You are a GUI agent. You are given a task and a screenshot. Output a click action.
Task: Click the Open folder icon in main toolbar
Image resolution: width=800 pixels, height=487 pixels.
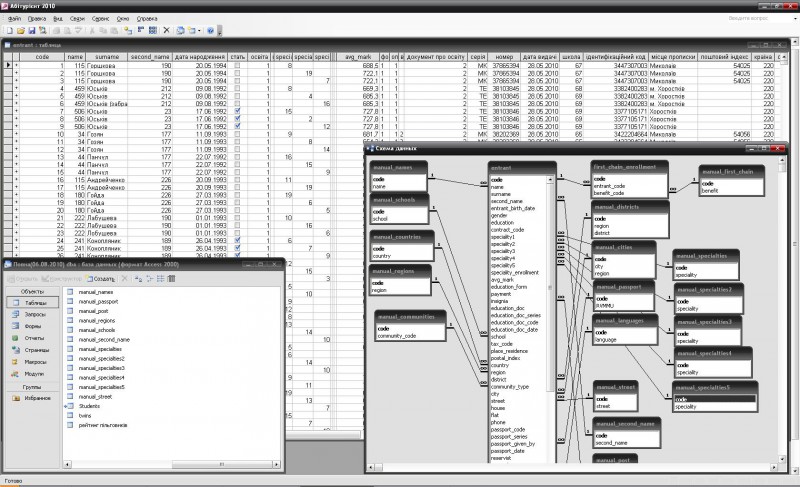[20, 31]
